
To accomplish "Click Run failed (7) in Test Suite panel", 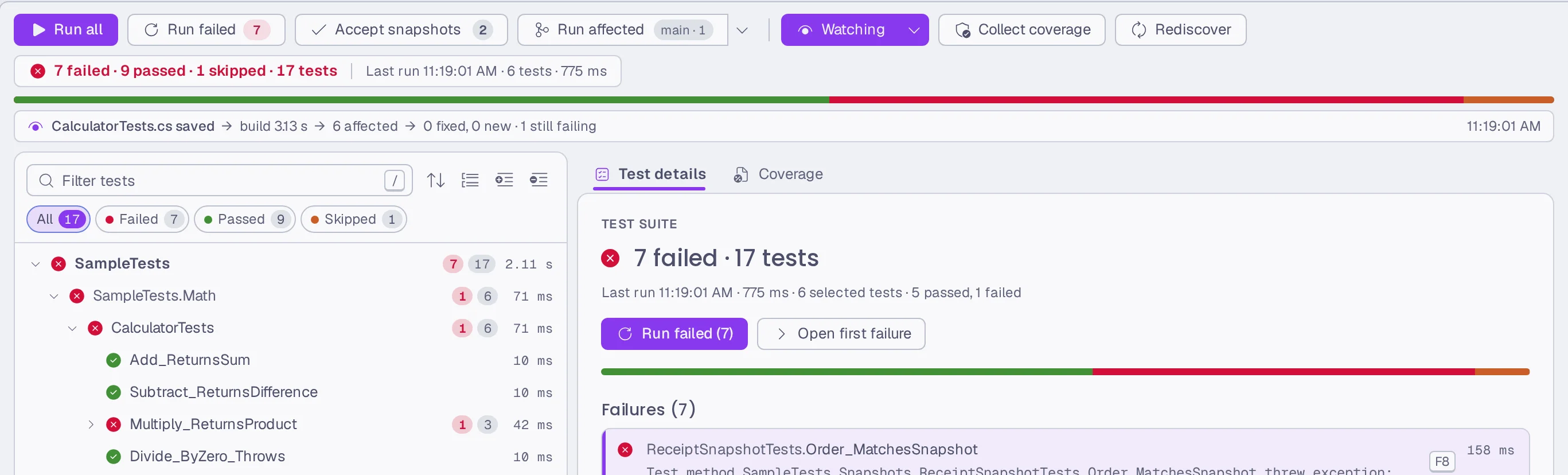I will coord(674,334).
